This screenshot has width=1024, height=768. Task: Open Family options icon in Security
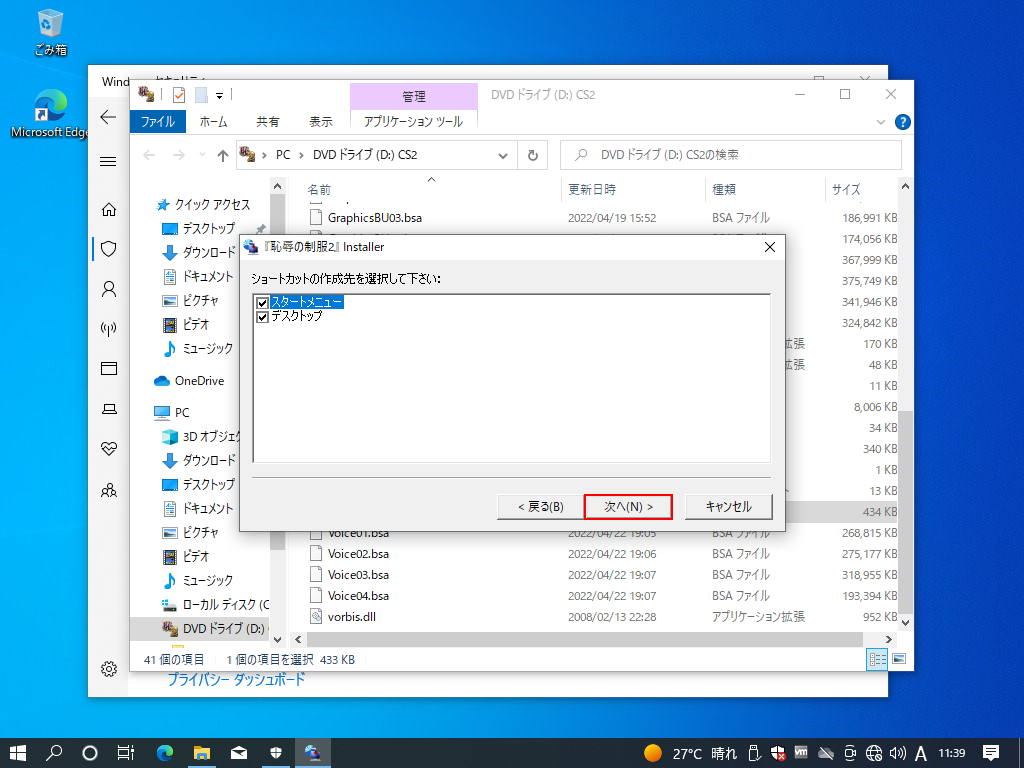[108, 490]
